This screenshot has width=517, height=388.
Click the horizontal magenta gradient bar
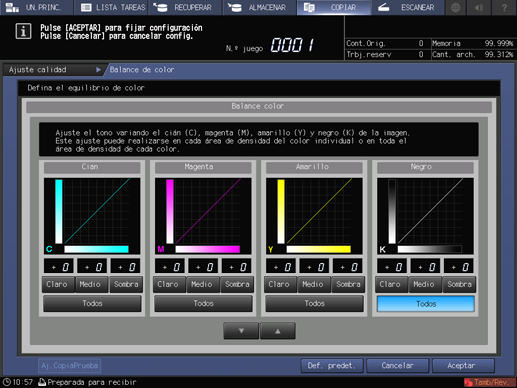point(207,249)
